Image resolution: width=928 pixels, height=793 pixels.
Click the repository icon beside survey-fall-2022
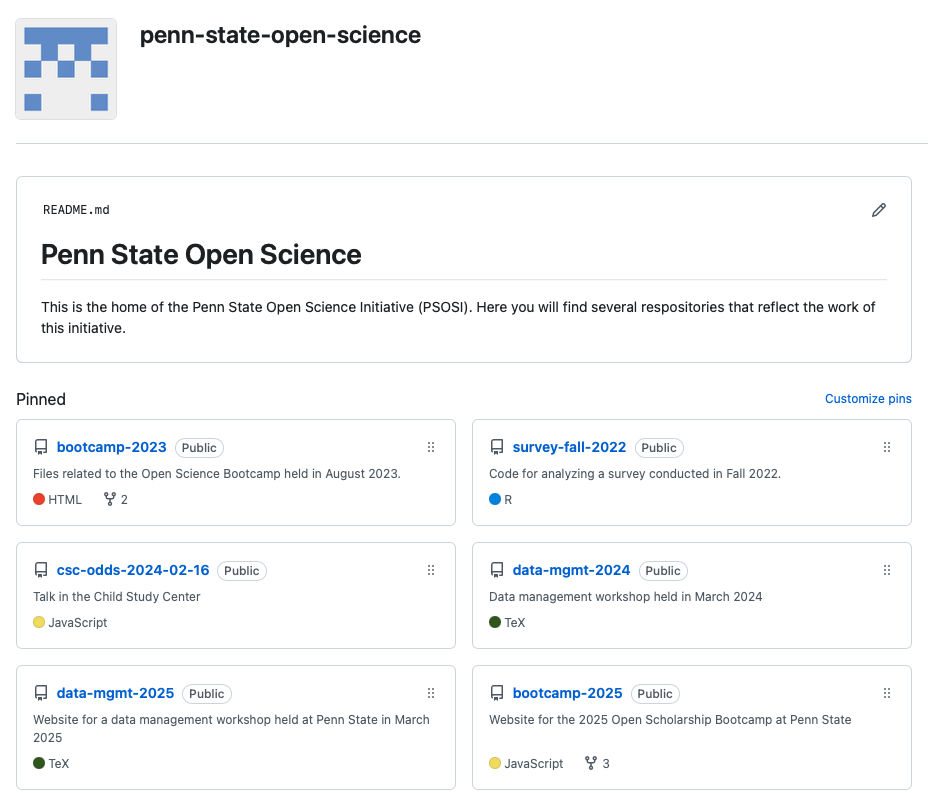(497, 447)
